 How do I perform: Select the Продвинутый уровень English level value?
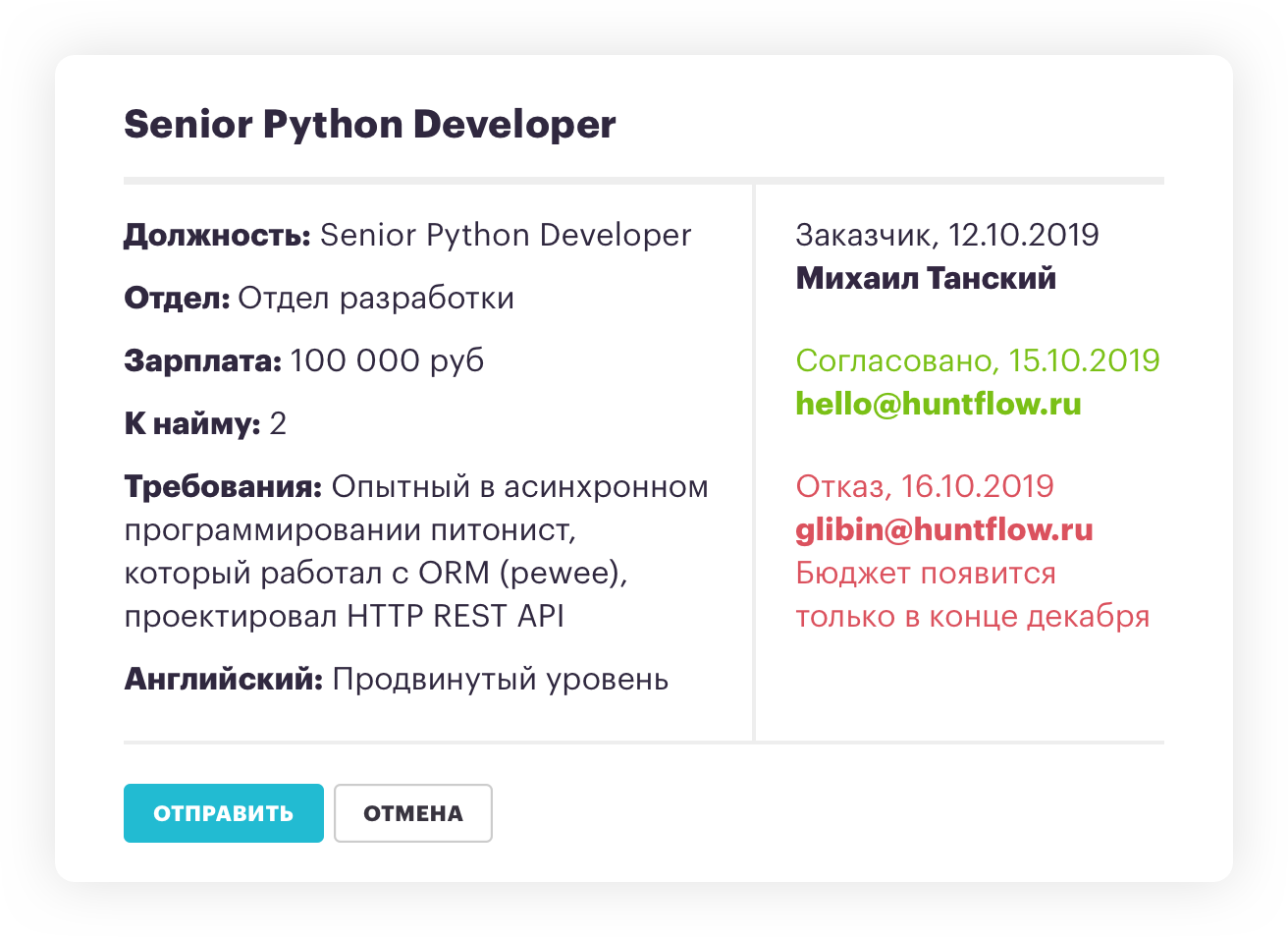[500, 680]
